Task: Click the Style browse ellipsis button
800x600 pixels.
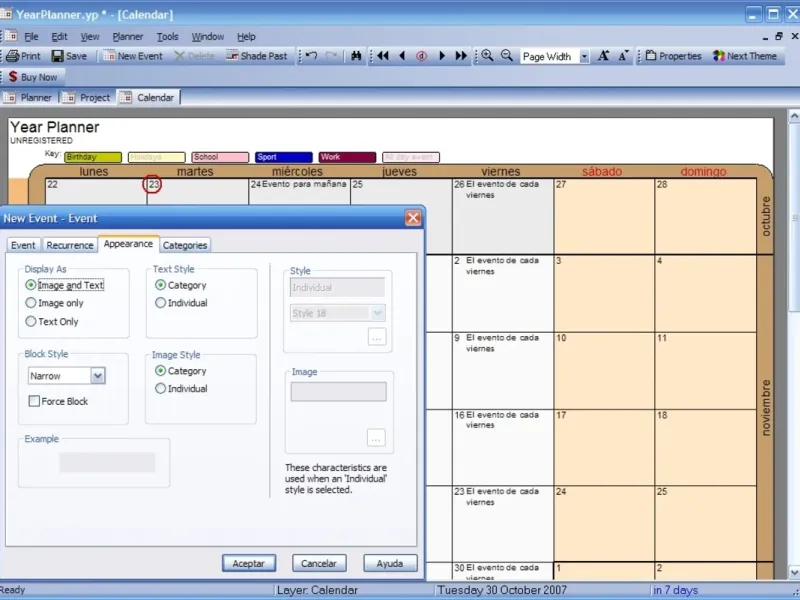Action: (x=377, y=337)
